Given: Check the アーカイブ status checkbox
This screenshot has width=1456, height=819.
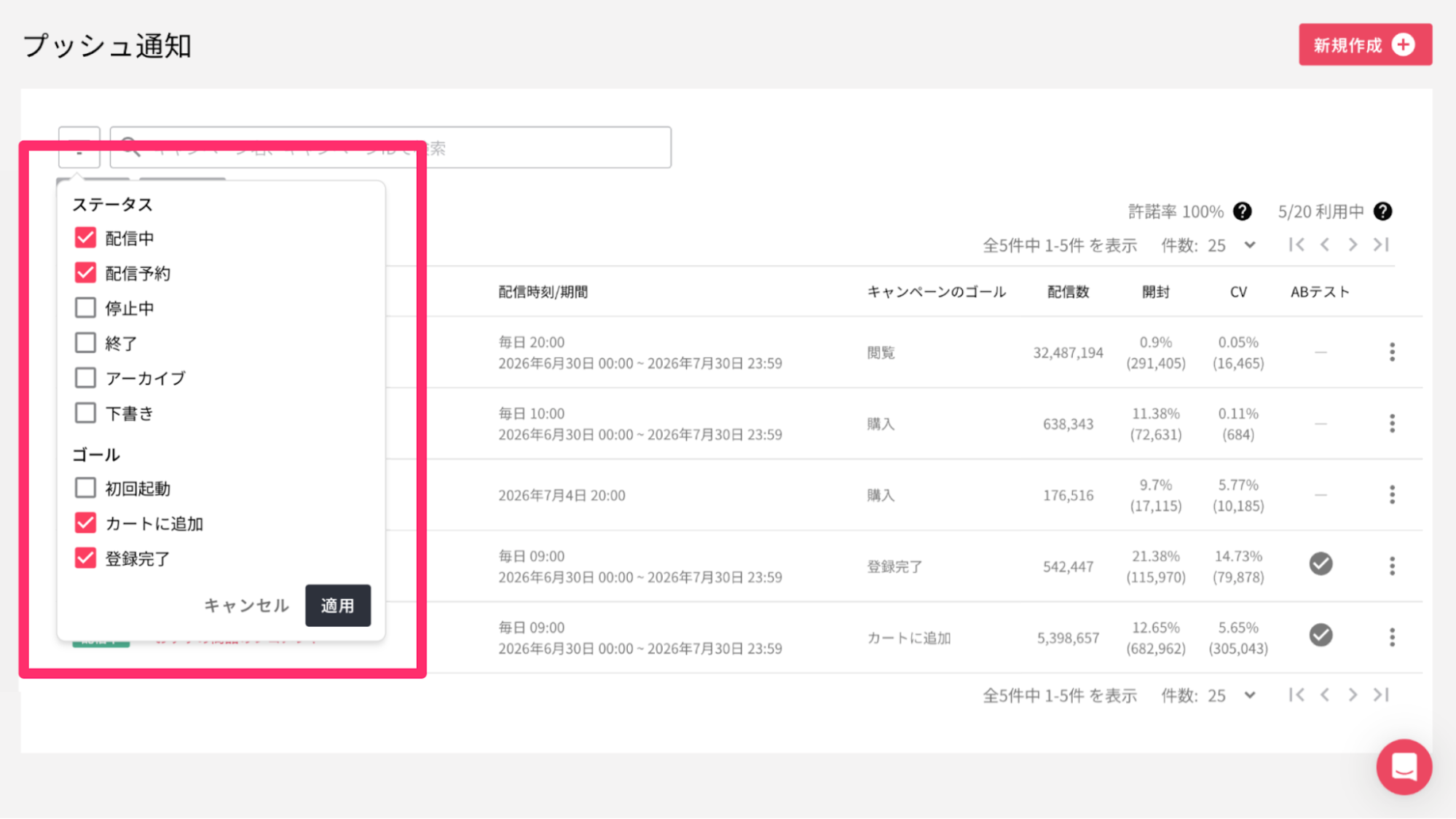Looking at the screenshot, I should coord(85,378).
